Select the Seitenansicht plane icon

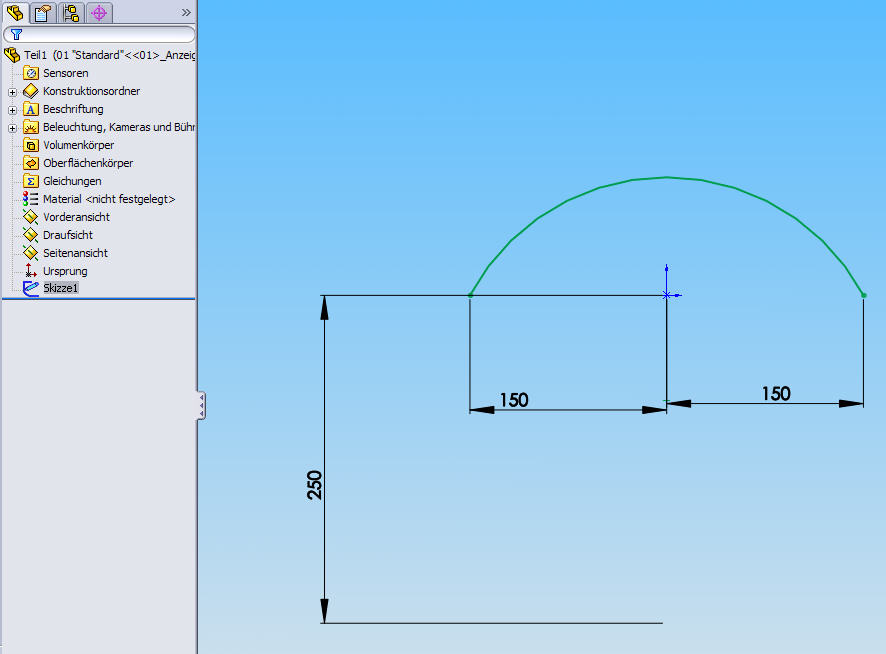[x=31, y=253]
